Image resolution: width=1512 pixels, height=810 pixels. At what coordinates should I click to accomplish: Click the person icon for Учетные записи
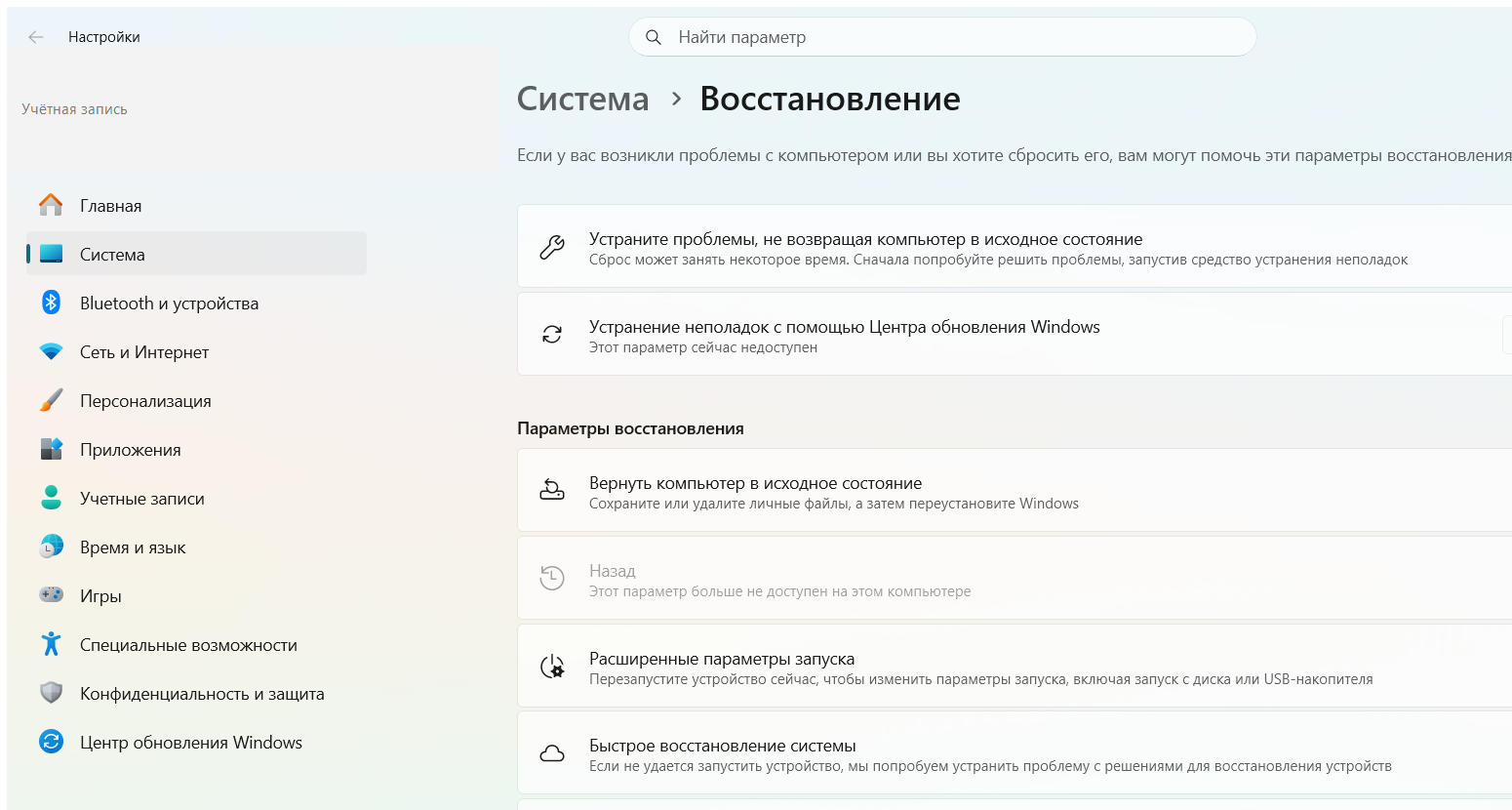(51, 498)
